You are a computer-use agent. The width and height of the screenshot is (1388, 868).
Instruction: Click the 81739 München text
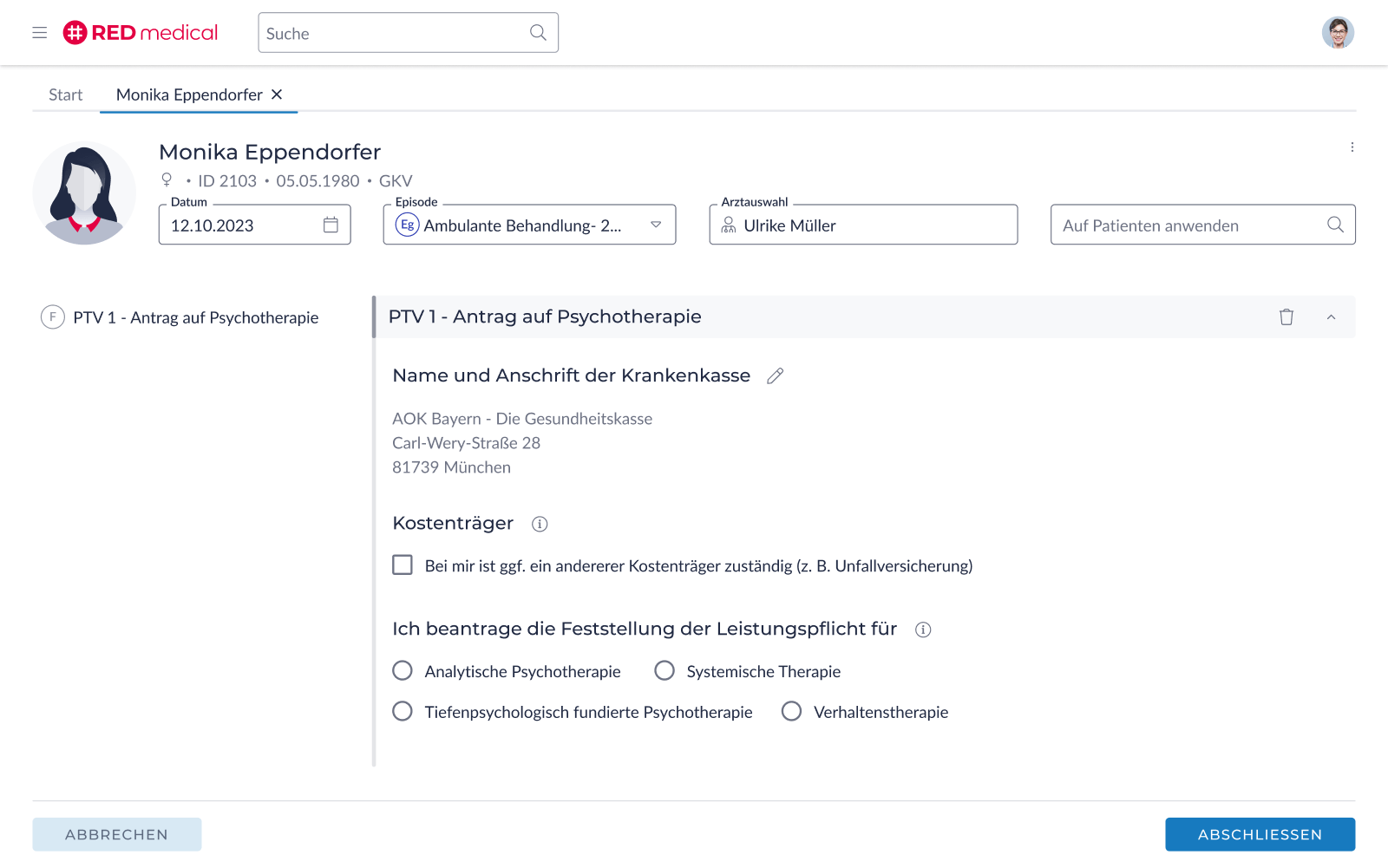451,467
